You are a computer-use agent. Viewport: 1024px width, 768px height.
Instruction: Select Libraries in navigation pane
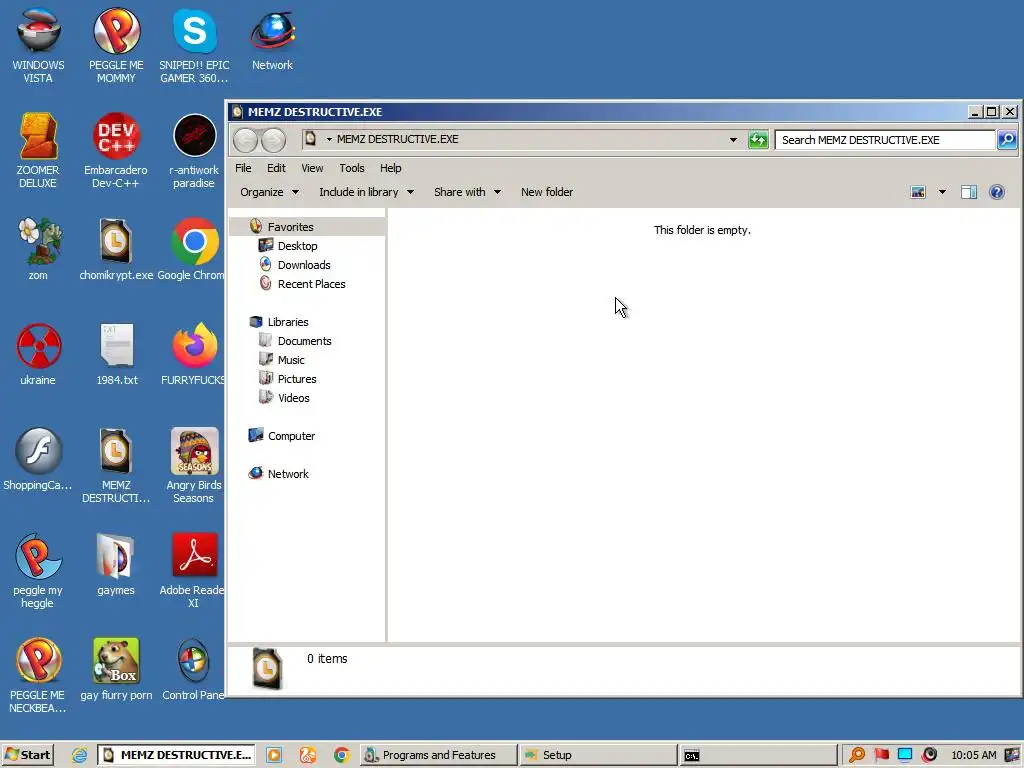coord(287,322)
